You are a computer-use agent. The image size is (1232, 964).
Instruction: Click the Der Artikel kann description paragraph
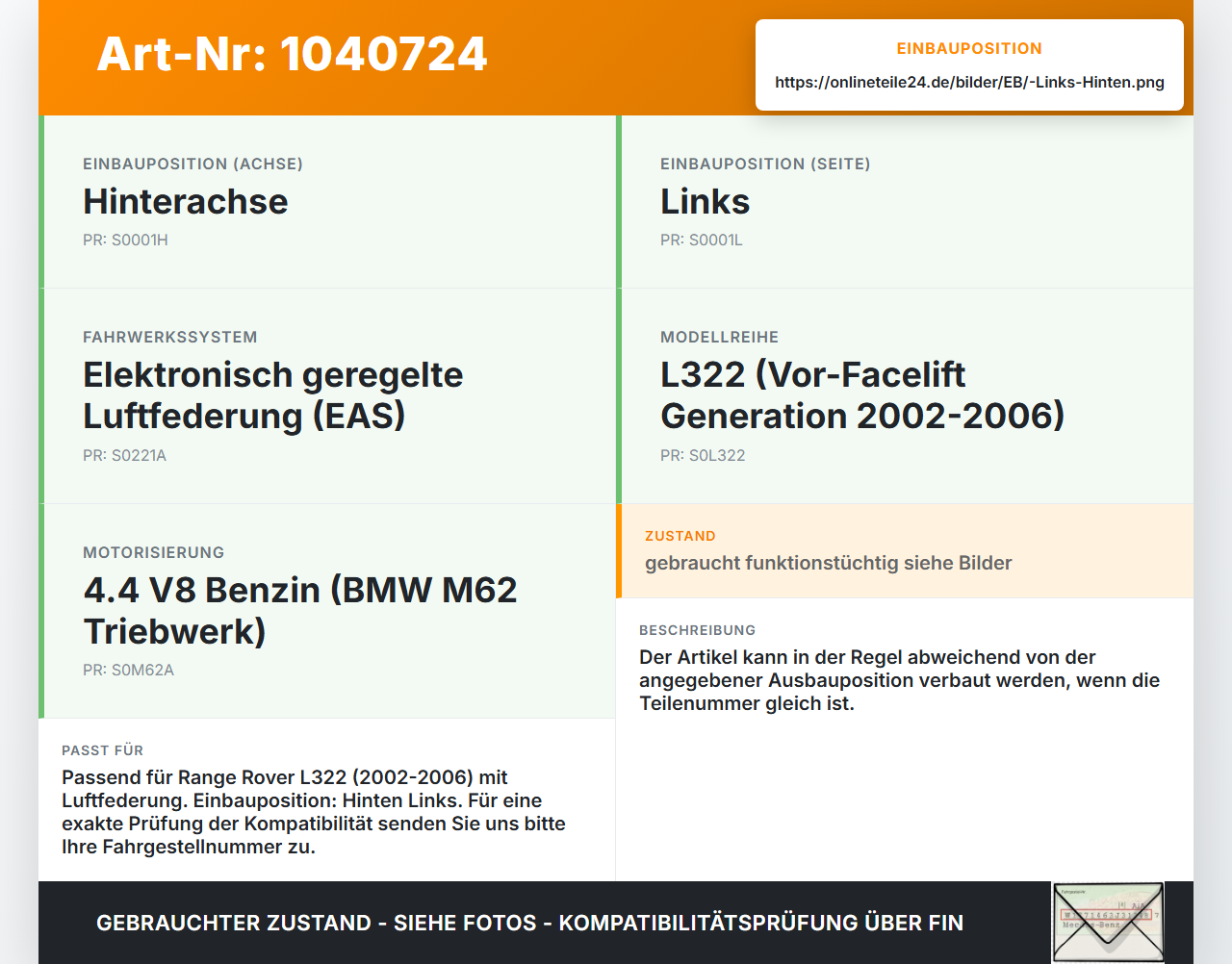pos(900,680)
